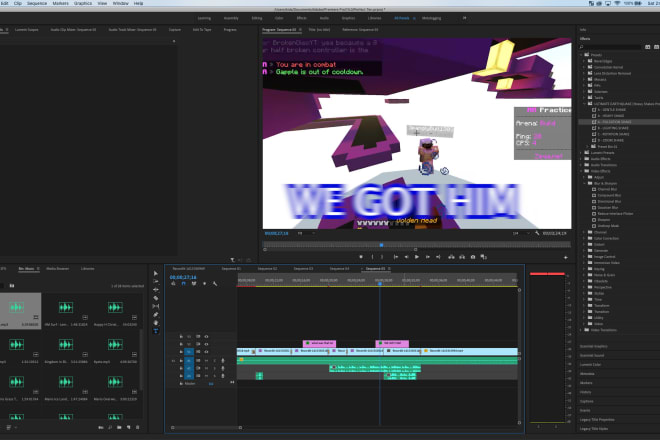Collapse the Ultimate Earthquake presets folder
Viewport: 660px width, 440px height.
click(x=585, y=104)
